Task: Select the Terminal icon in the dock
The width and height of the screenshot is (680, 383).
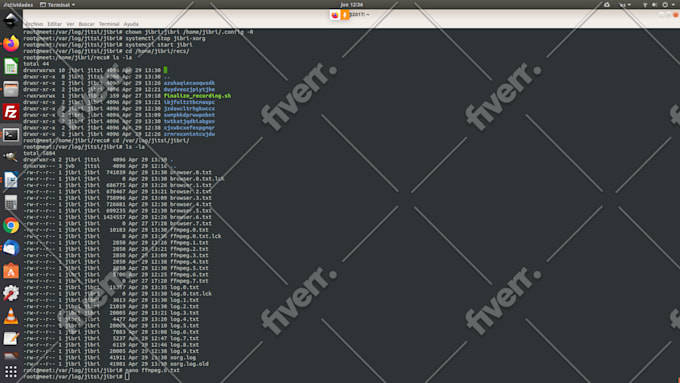Action: click(11, 135)
